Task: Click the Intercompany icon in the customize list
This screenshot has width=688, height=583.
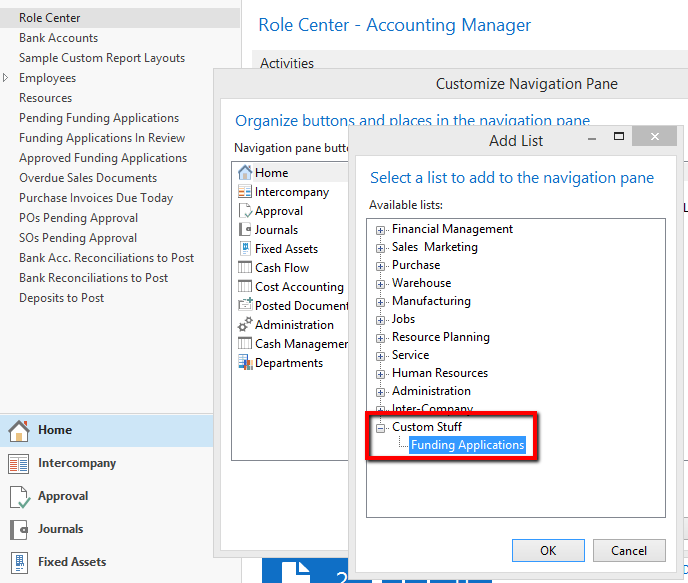Action: [x=245, y=192]
